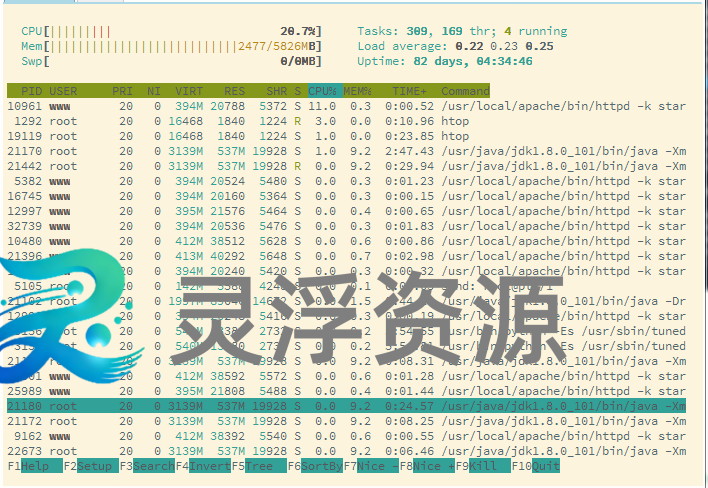Screen dimensions: 708x488
Task: Select running java process PID 21442
Action: click(346, 166)
